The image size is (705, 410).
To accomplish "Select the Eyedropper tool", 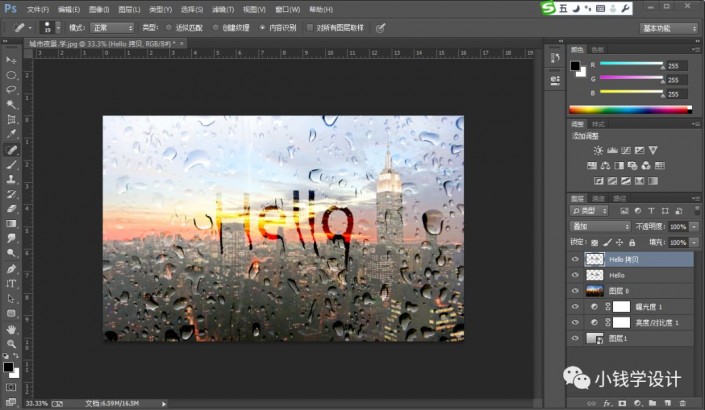I will [x=11, y=134].
